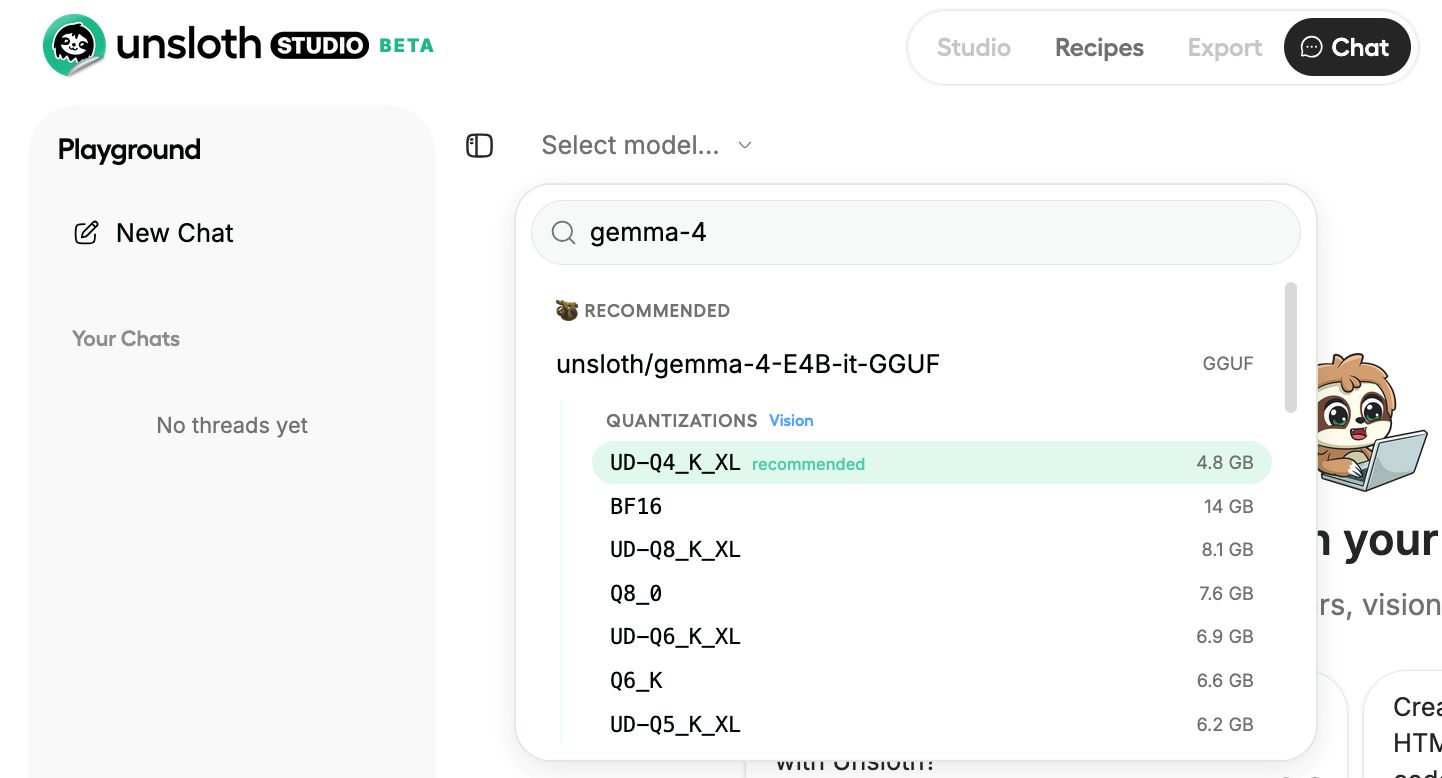Choose the BF16 quantization option
The height and width of the screenshot is (778, 1442).
pos(931,507)
